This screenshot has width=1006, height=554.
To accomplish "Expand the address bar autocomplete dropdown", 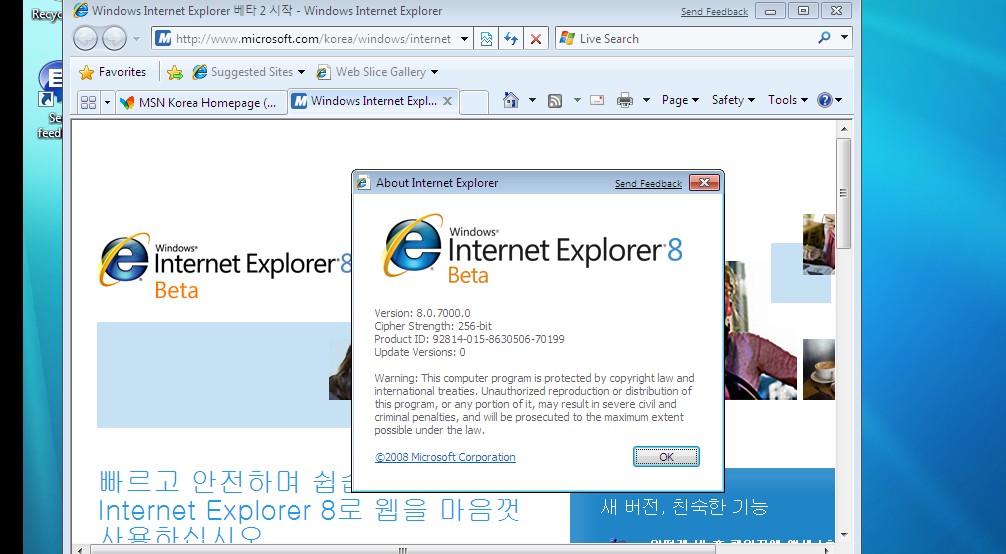I will pyautogui.click(x=465, y=39).
